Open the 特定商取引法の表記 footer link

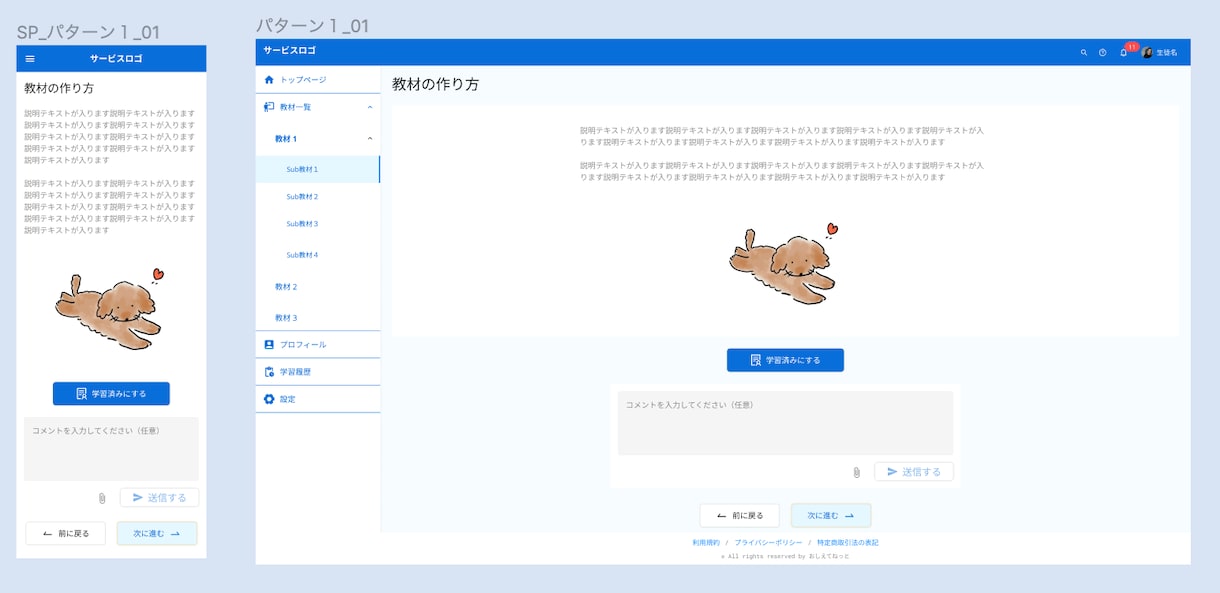[x=848, y=543]
